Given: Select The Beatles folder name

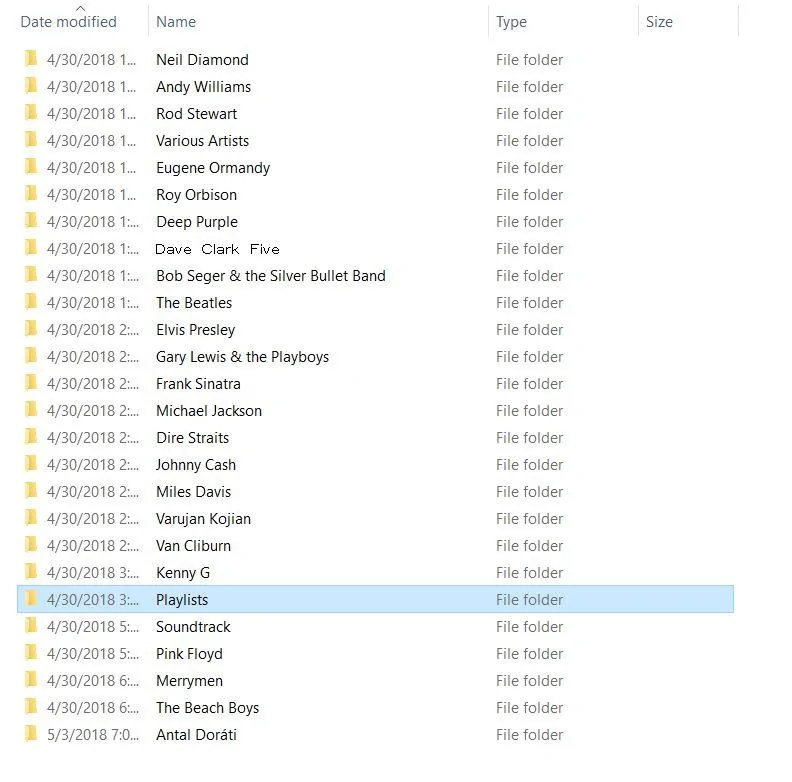Looking at the screenshot, I should pyautogui.click(x=194, y=303).
